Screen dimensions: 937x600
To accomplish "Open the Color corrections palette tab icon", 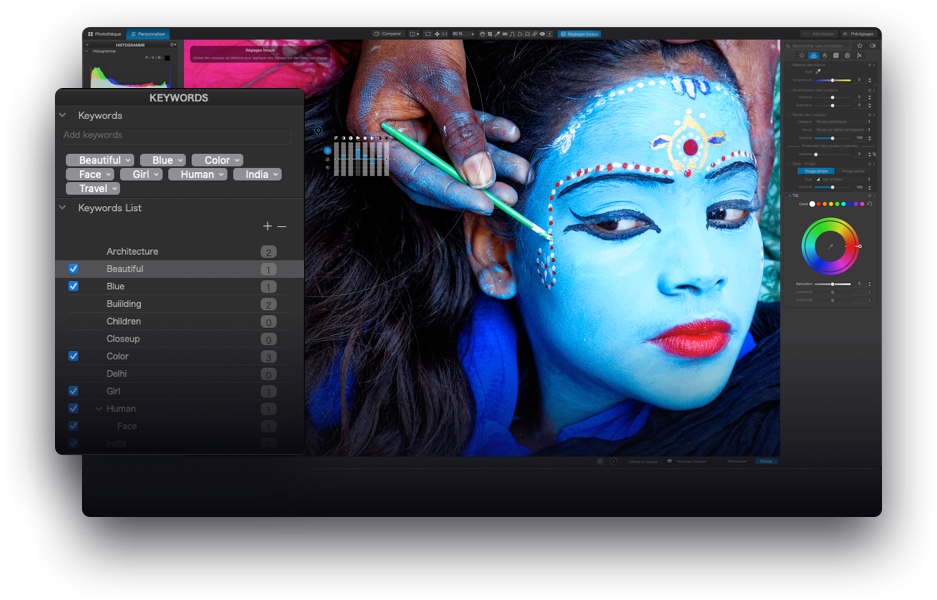I will click(x=813, y=56).
